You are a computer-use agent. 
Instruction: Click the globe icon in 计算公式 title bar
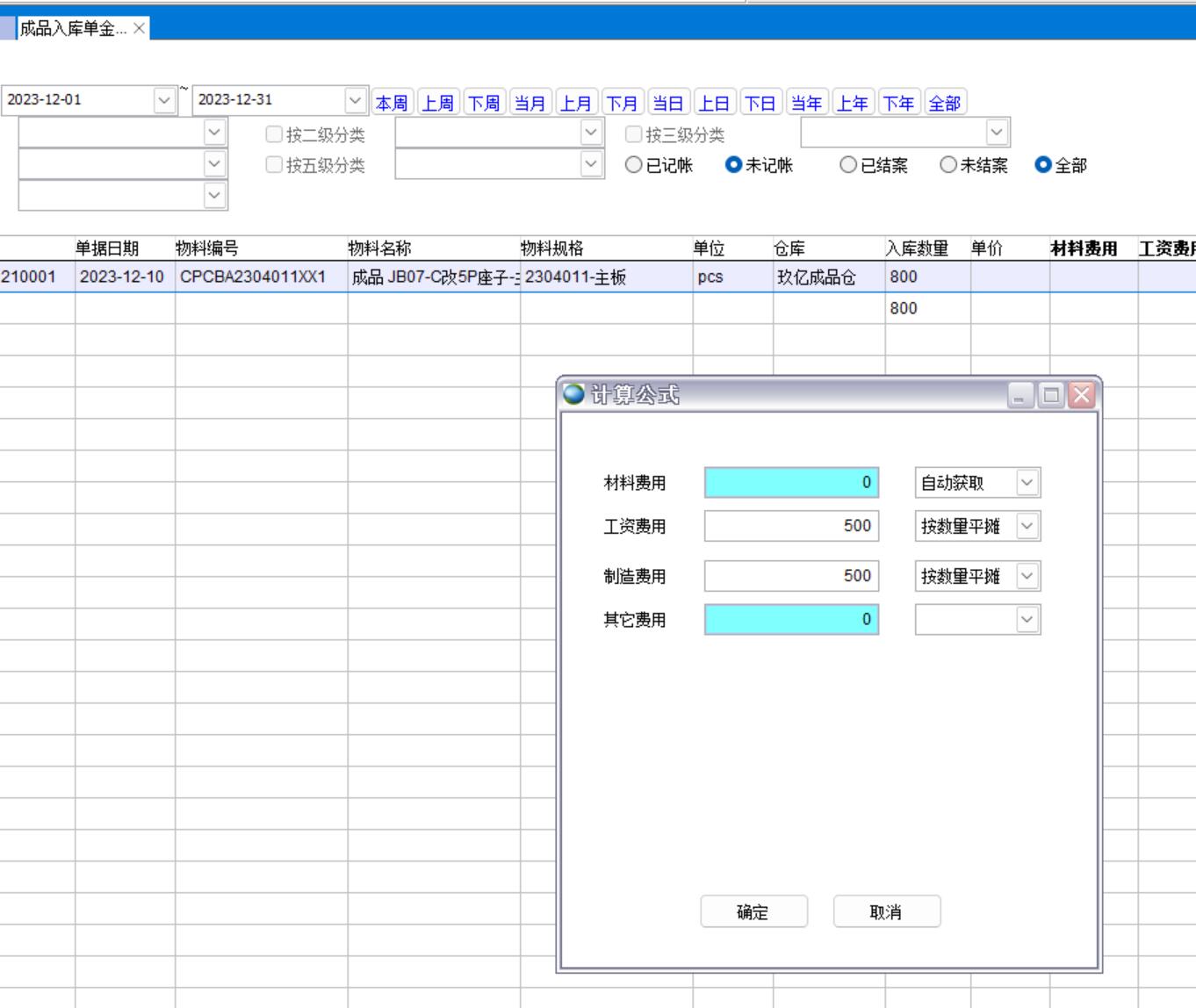coord(574,394)
